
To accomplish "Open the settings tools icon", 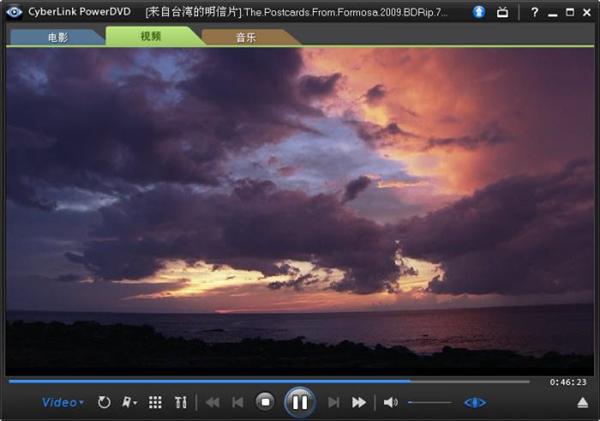I will [181, 402].
